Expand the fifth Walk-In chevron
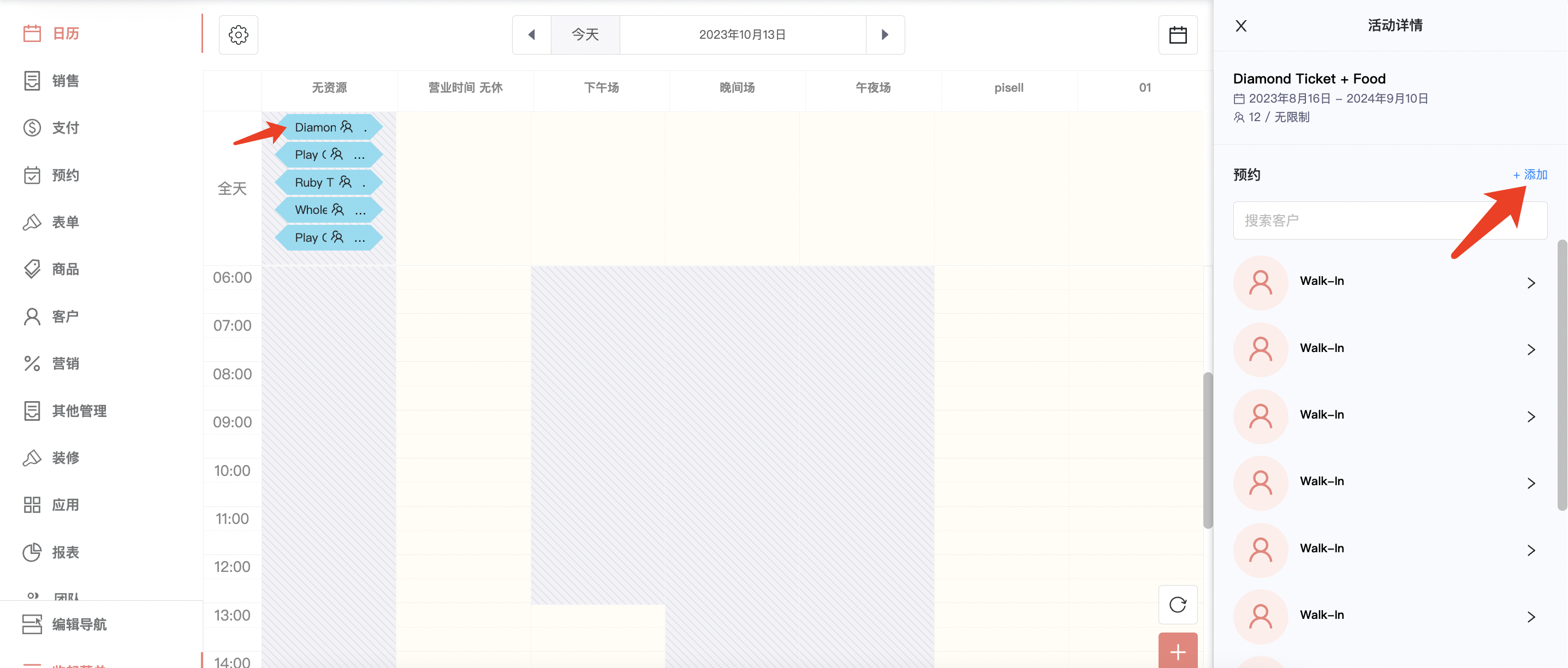Image resolution: width=1568 pixels, height=668 pixels. 1531,550
